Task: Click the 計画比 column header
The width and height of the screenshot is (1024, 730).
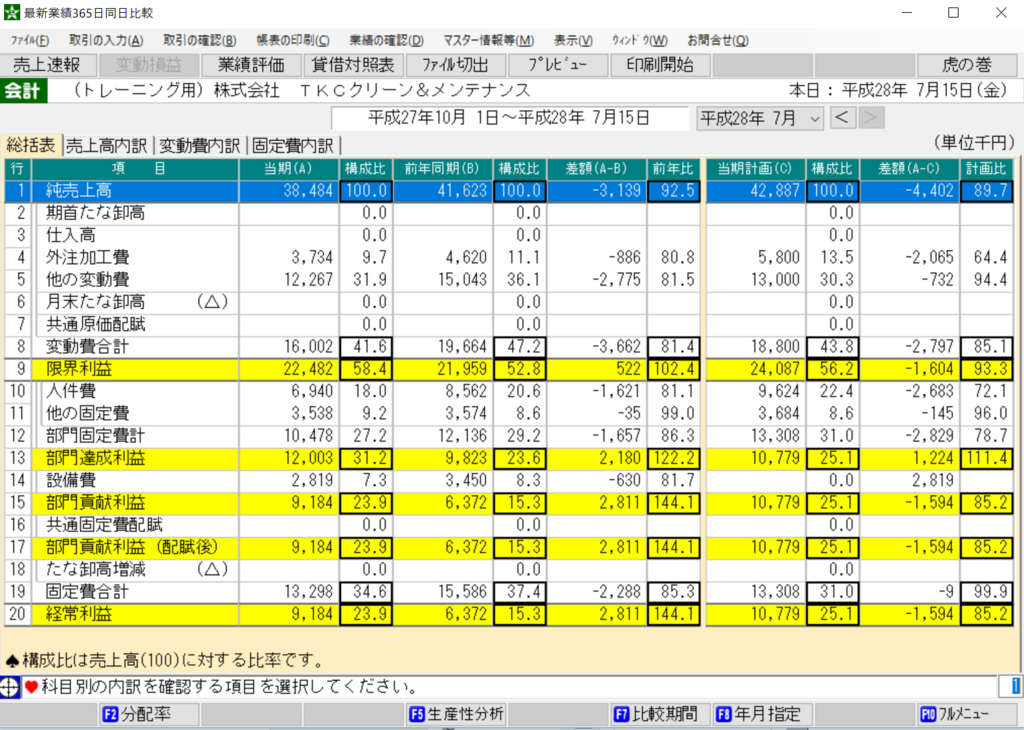Action: (987, 168)
